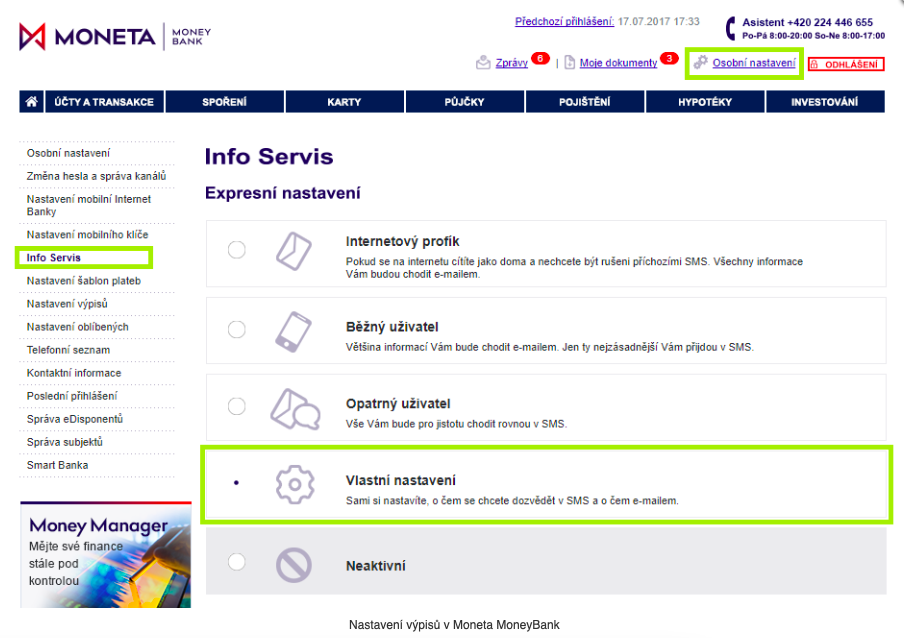Screen dimensions: 904x638
Task: Select the Vlastní nastavení radio button
Action: (x=236, y=482)
